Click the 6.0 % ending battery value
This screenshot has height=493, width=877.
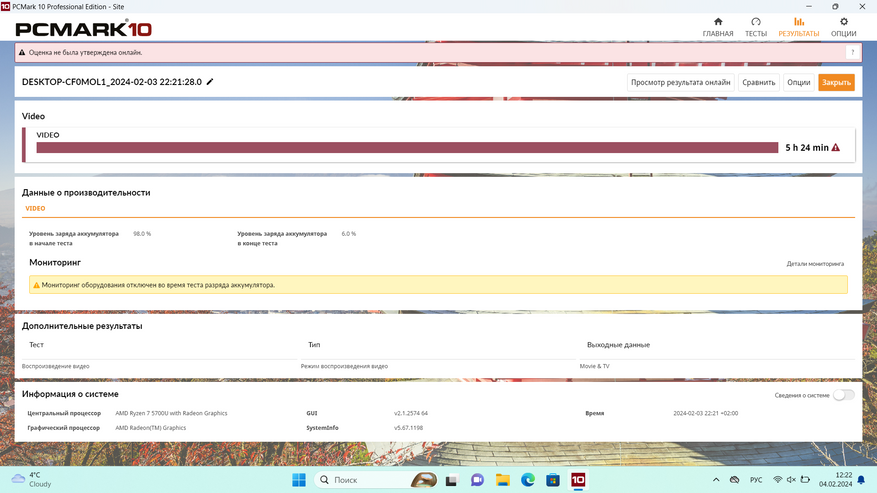[x=348, y=234]
